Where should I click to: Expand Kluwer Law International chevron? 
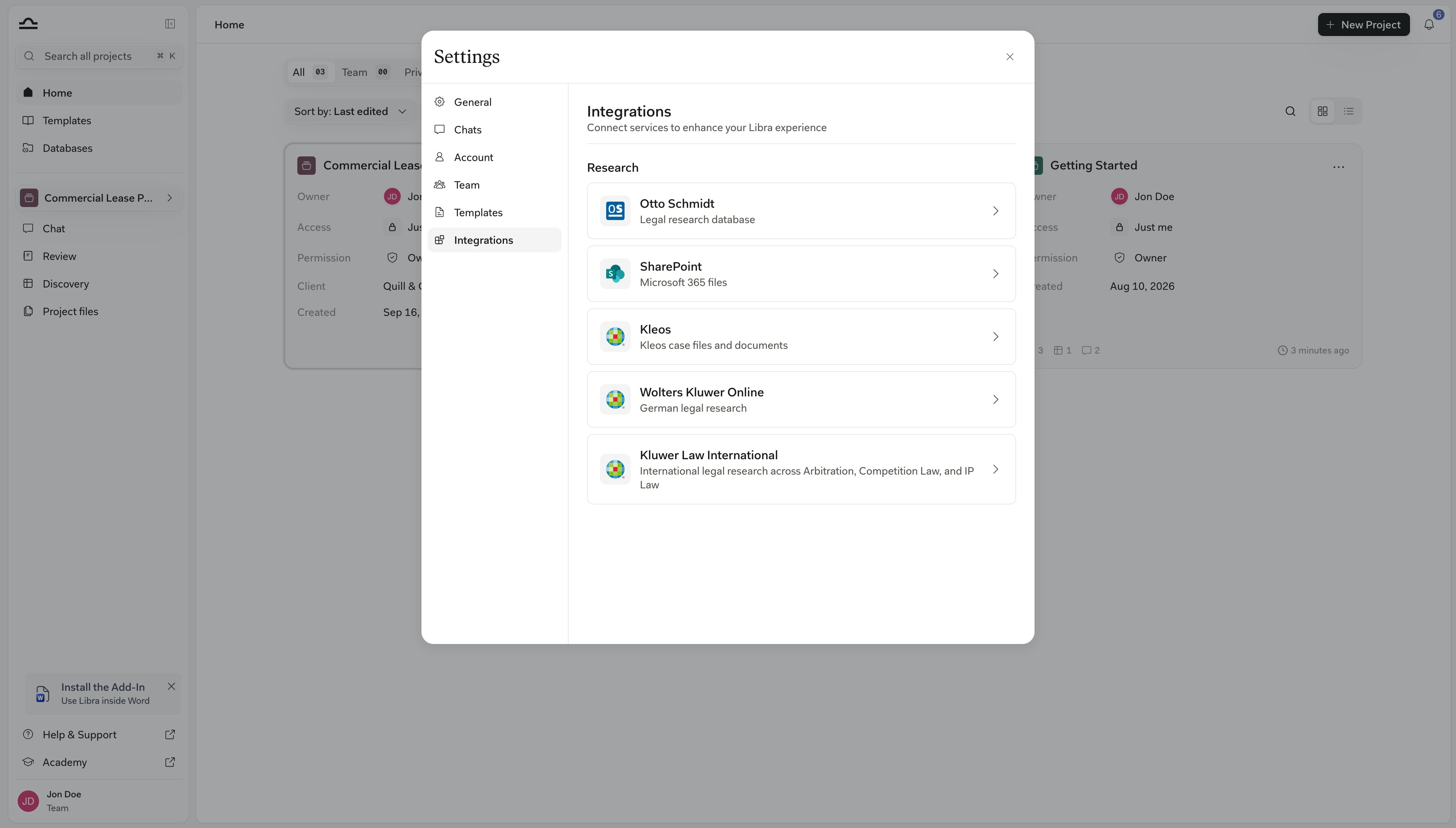[x=995, y=469]
